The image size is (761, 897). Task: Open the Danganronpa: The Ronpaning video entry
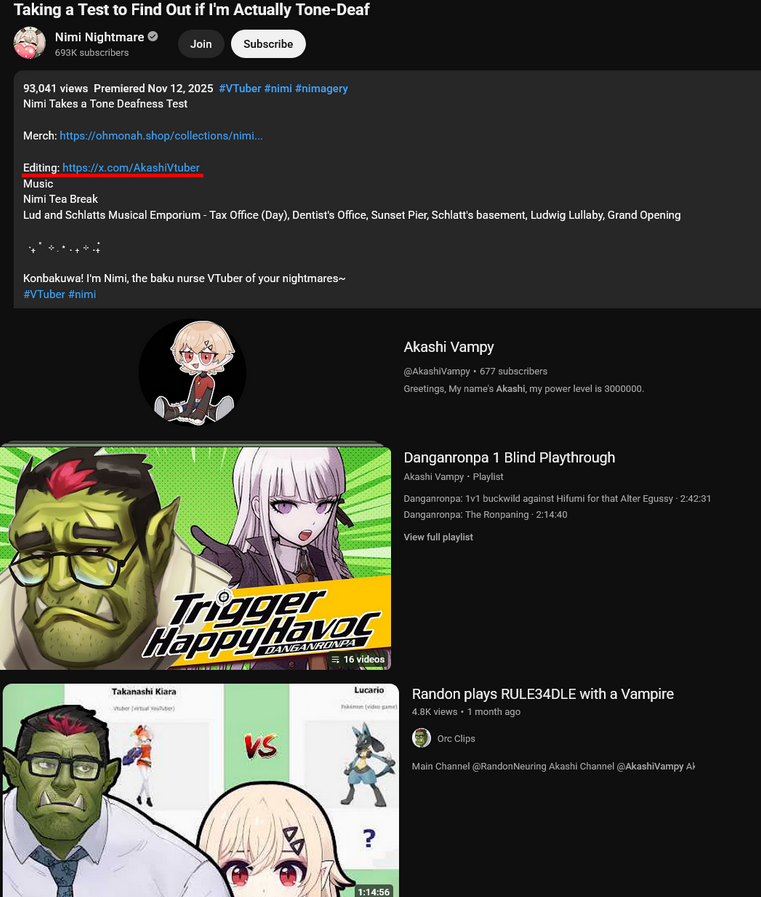(x=485, y=514)
